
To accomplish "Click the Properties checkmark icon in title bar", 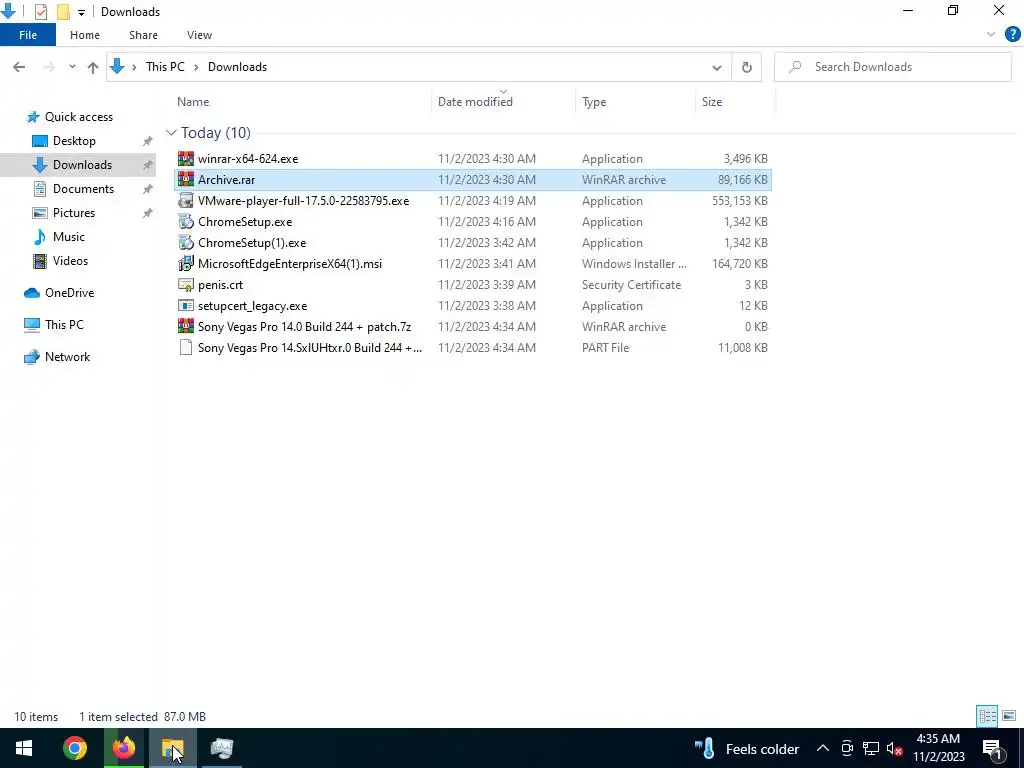I will pyautogui.click(x=40, y=11).
